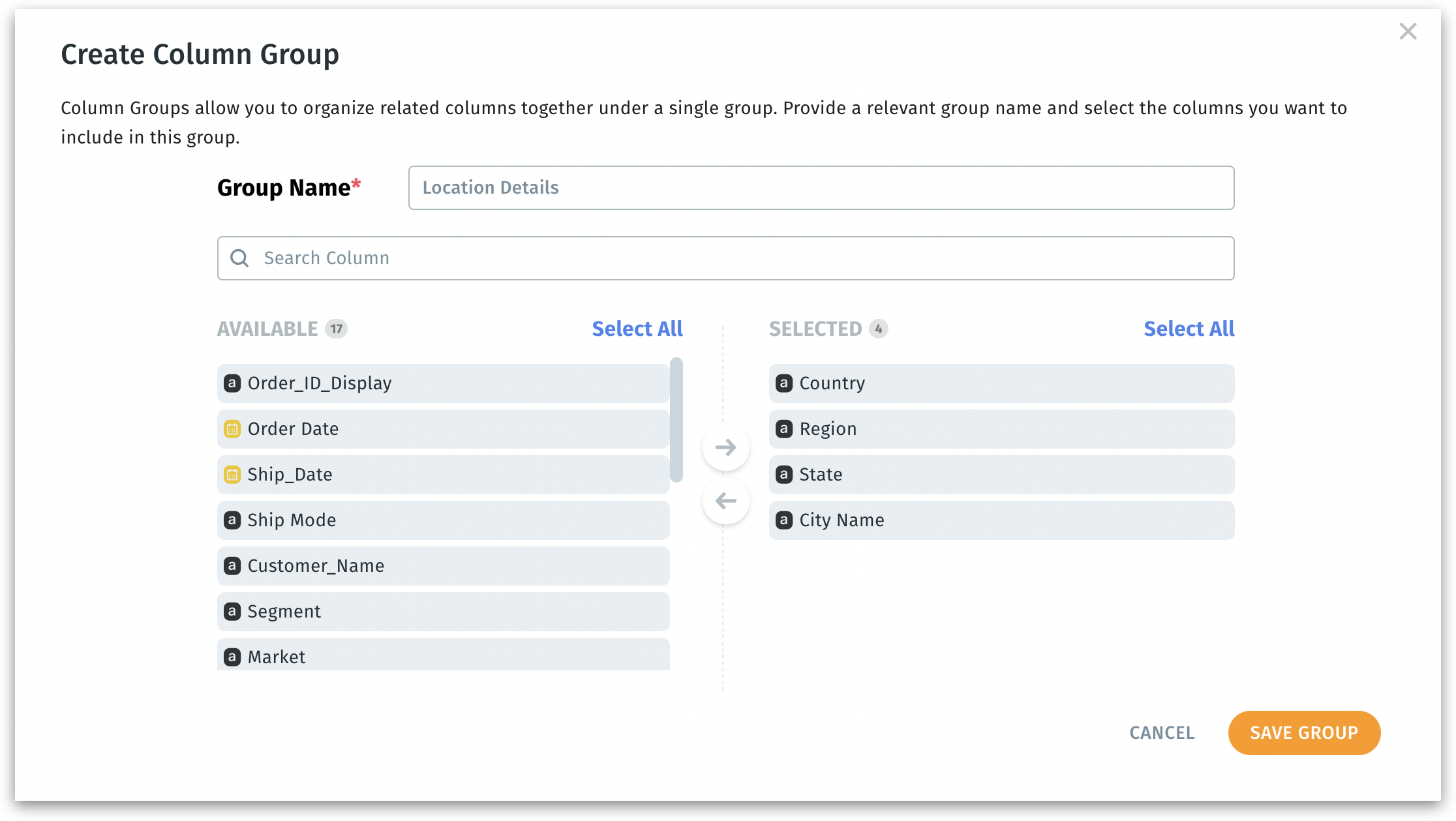The image size is (1456, 821).
Task: Click text type icon beside Country
Action: 784,383
